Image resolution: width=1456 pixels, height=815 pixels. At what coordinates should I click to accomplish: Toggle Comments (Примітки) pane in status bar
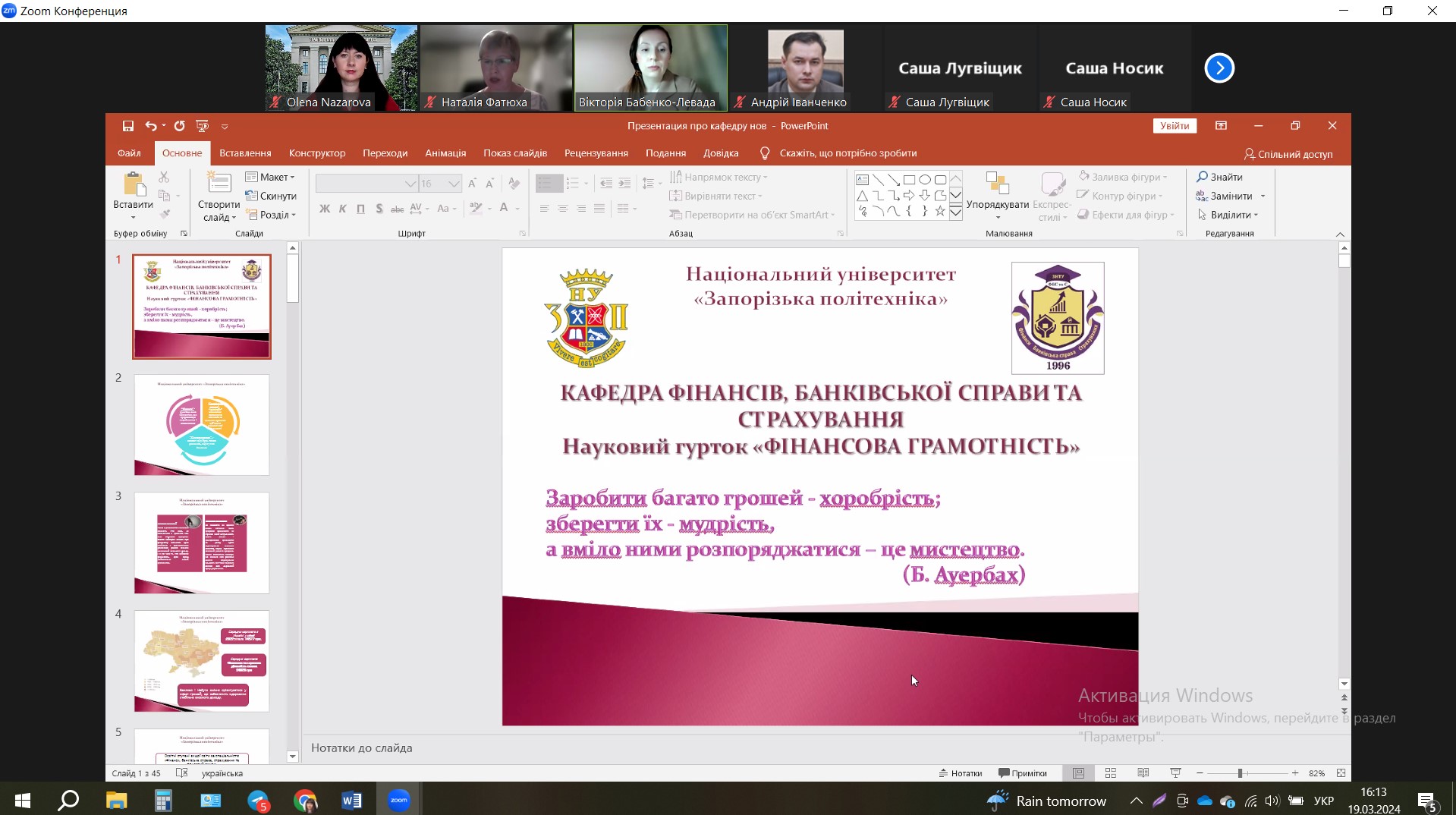pyautogui.click(x=1023, y=773)
